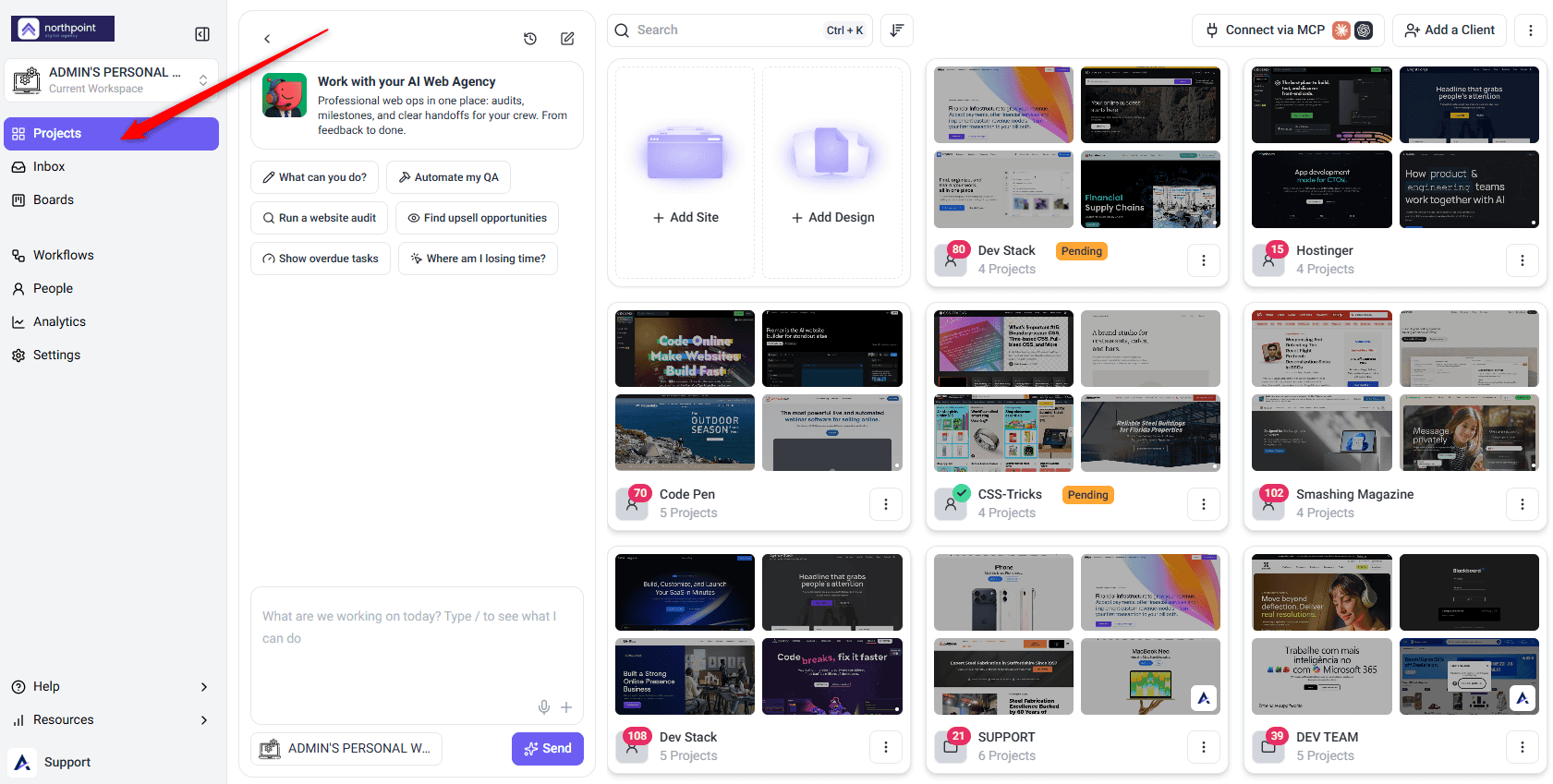Open the 'Code Online Make Websites' thumbnail
Screen dimensions: 1553x784
[x=685, y=348]
